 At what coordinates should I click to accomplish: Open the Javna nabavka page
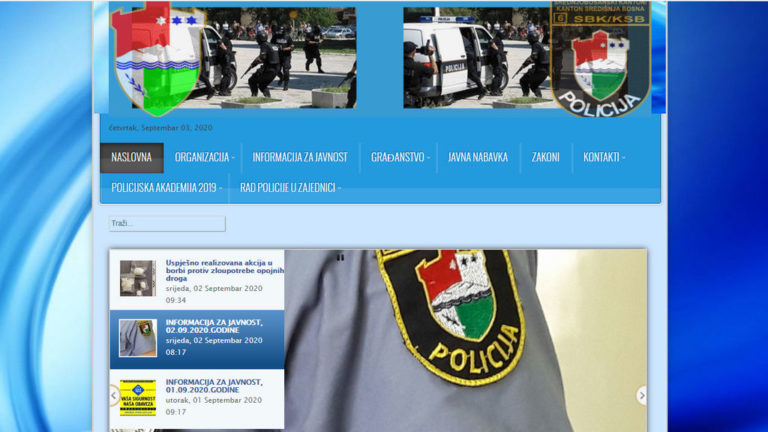click(x=477, y=157)
